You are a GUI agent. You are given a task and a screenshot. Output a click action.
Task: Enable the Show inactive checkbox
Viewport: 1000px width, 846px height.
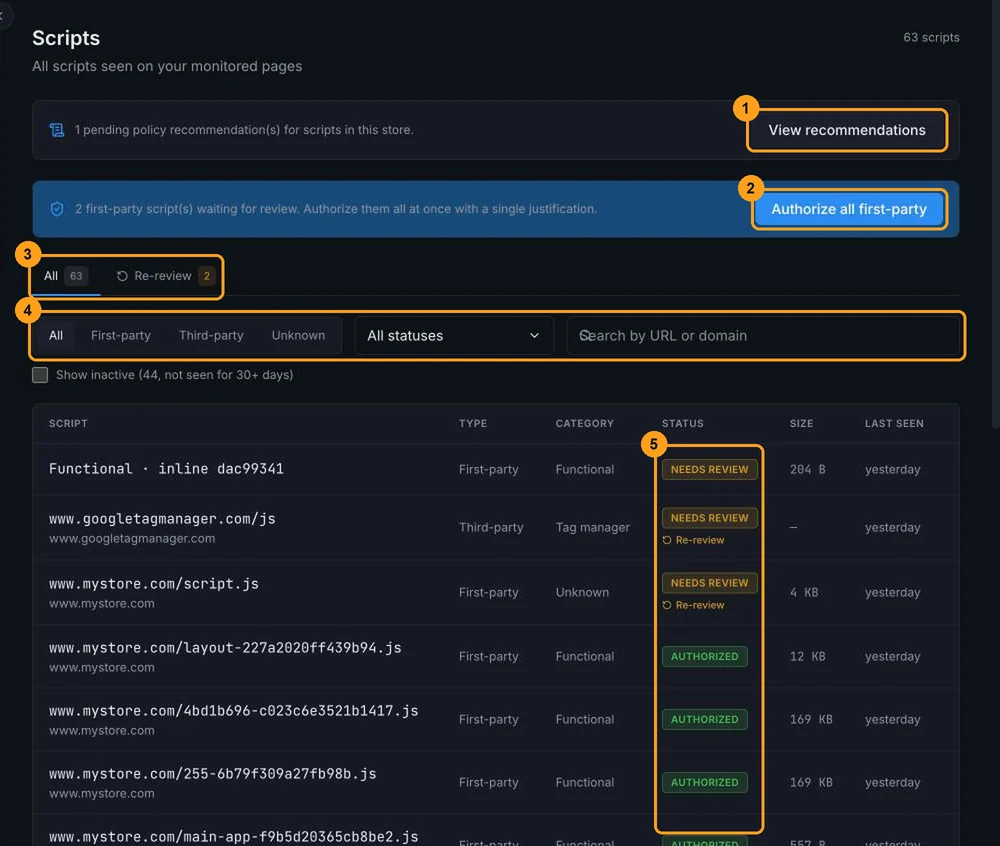point(40,375)
